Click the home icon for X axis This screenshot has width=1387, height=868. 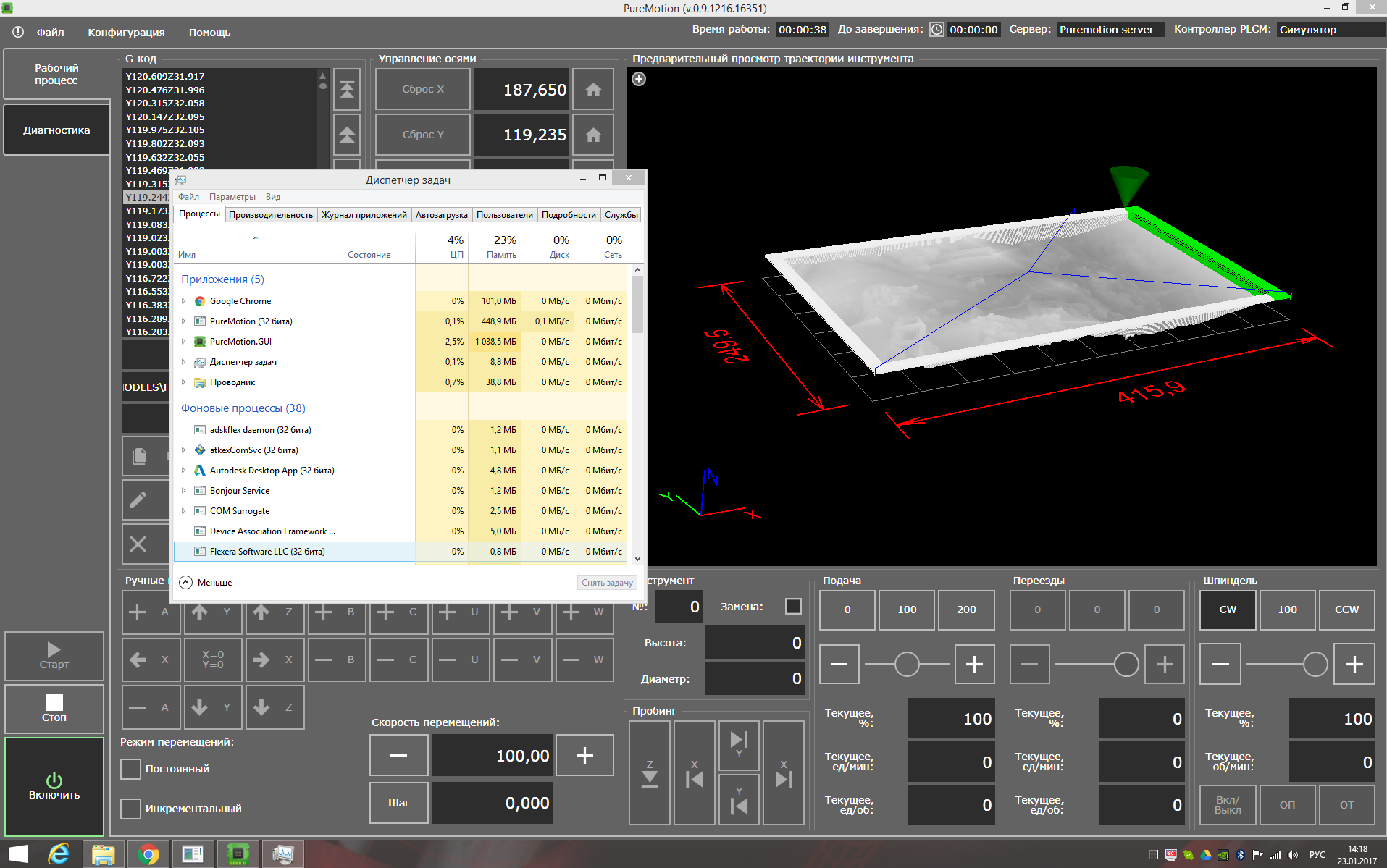[593, 90]
